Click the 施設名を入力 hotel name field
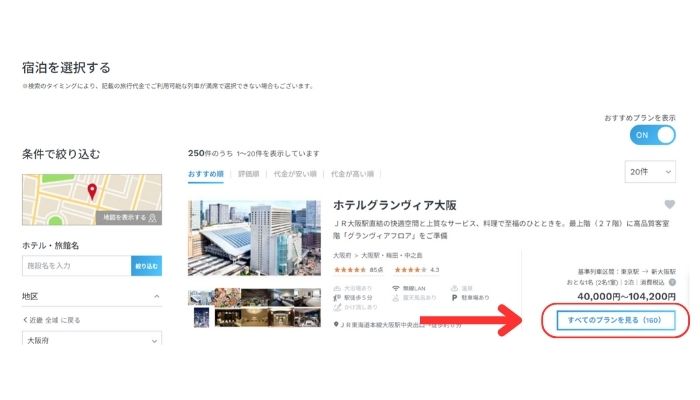The image size is (700, 400). (x=77, y=266)
